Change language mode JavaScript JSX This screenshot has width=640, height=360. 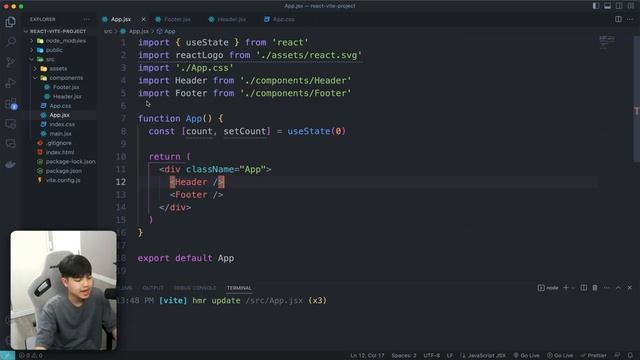tap(483, 356)
